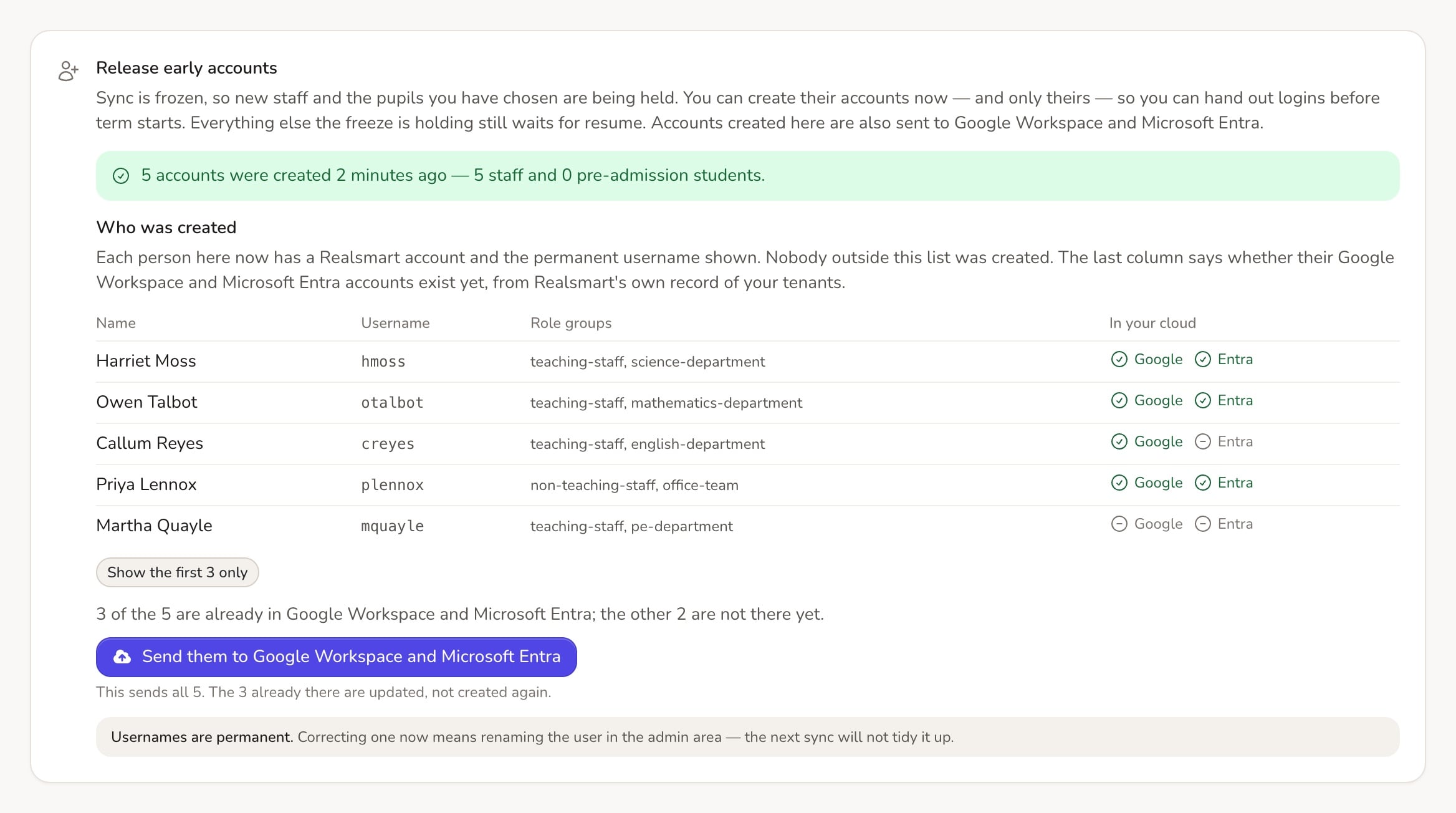Click the username mquayle
The height and width of the screenshot is (813, 1456).
coord(392,526)
